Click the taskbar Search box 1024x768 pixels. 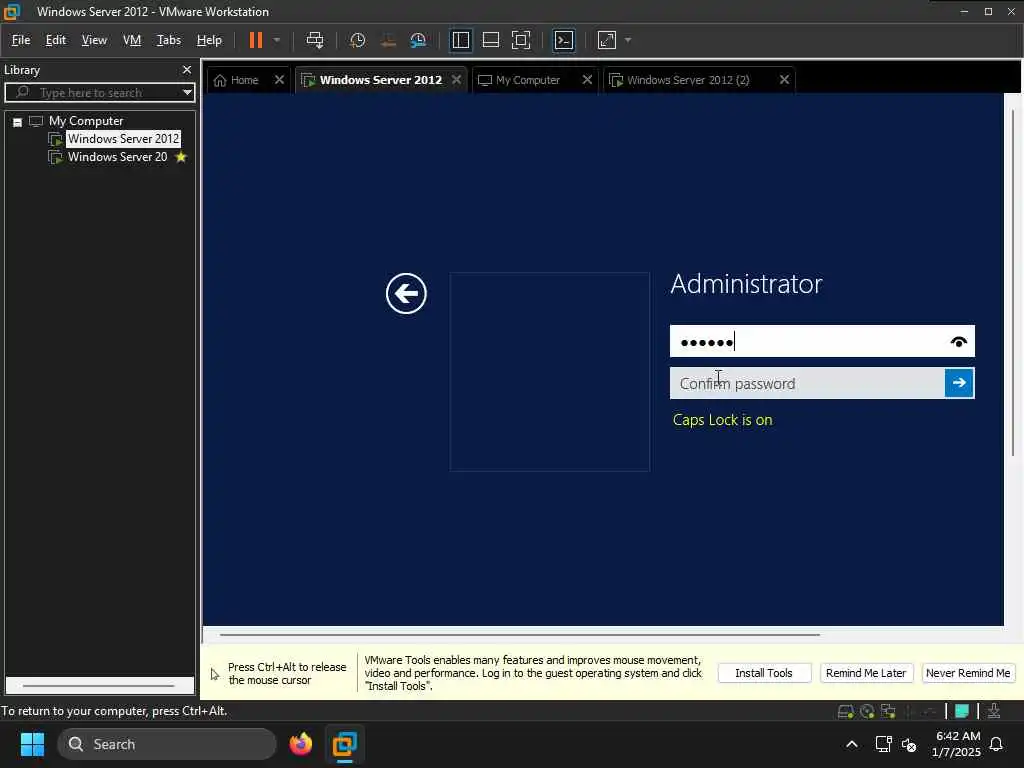coord(167,744)
